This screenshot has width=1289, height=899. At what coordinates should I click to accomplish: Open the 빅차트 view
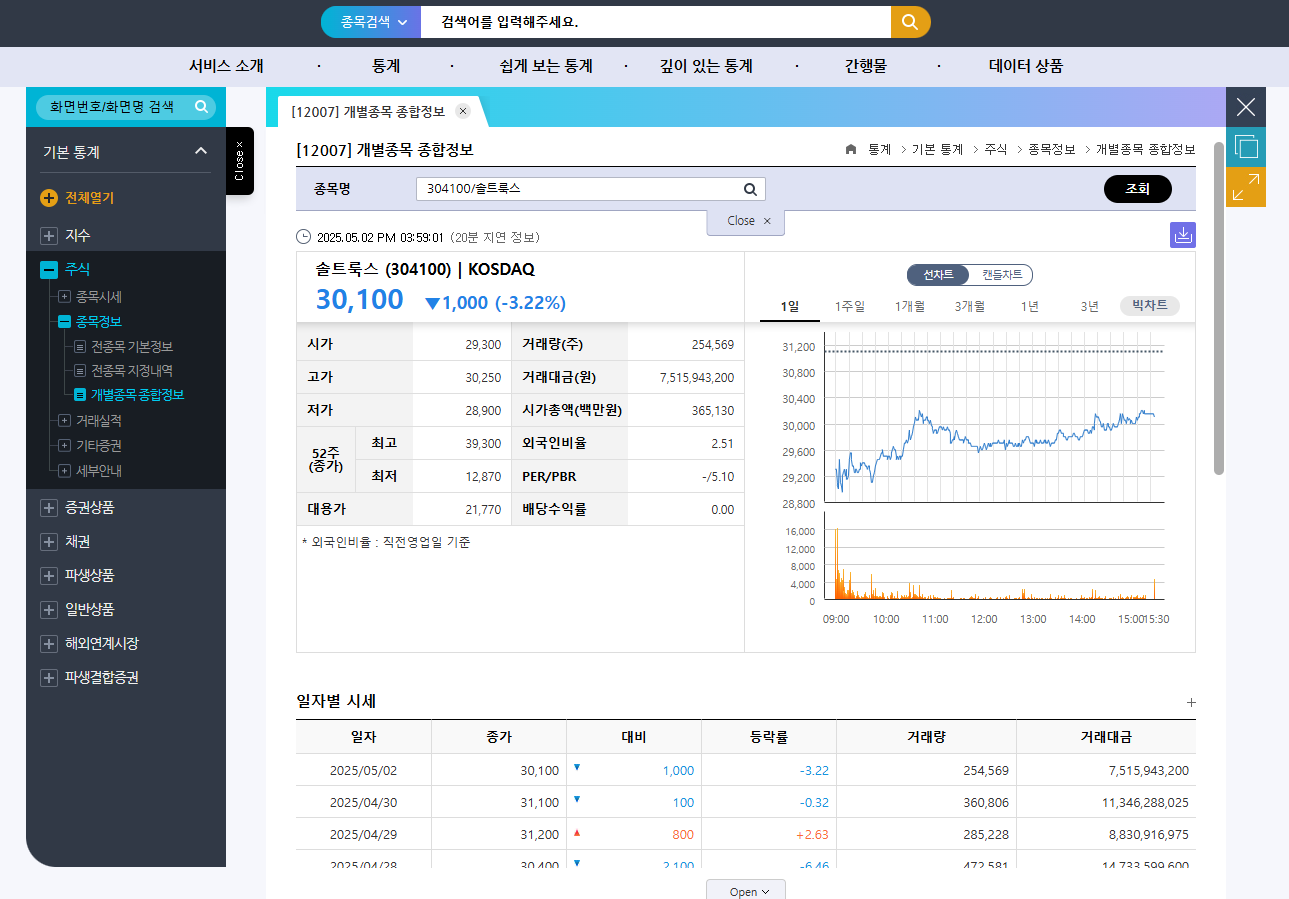tap(1148, 306)
